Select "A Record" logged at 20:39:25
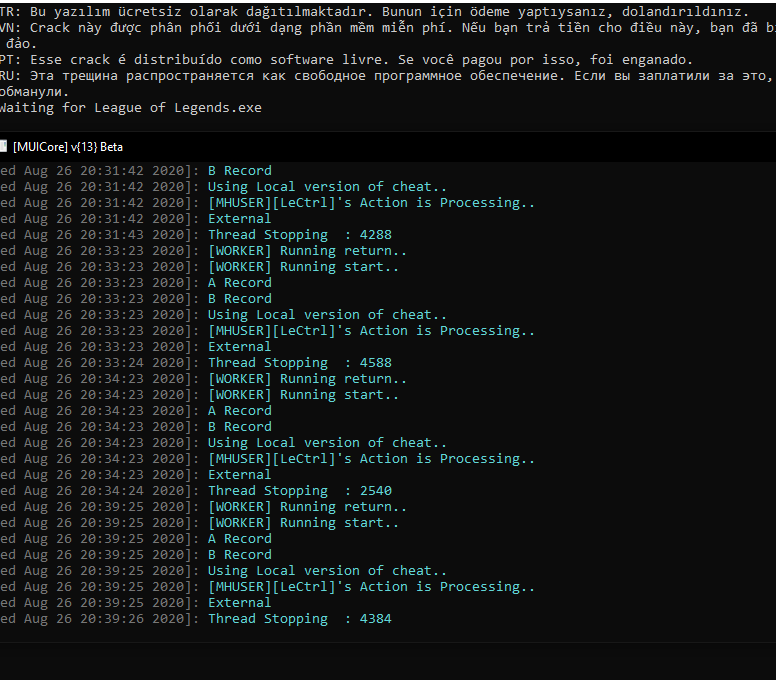Image resolution: width=776 pixels, height=680 pixels. click(240, 539)
